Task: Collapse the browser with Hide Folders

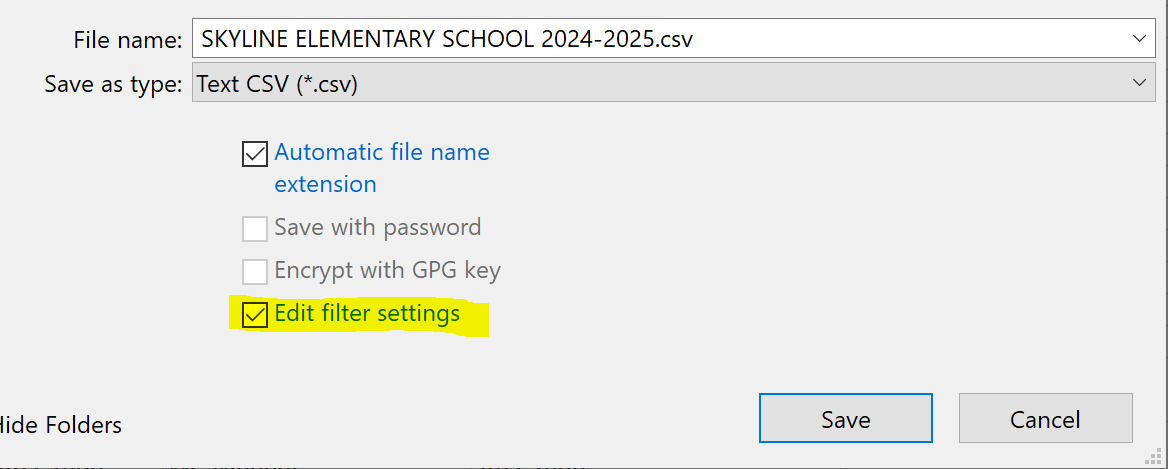Action: (60, 425)
